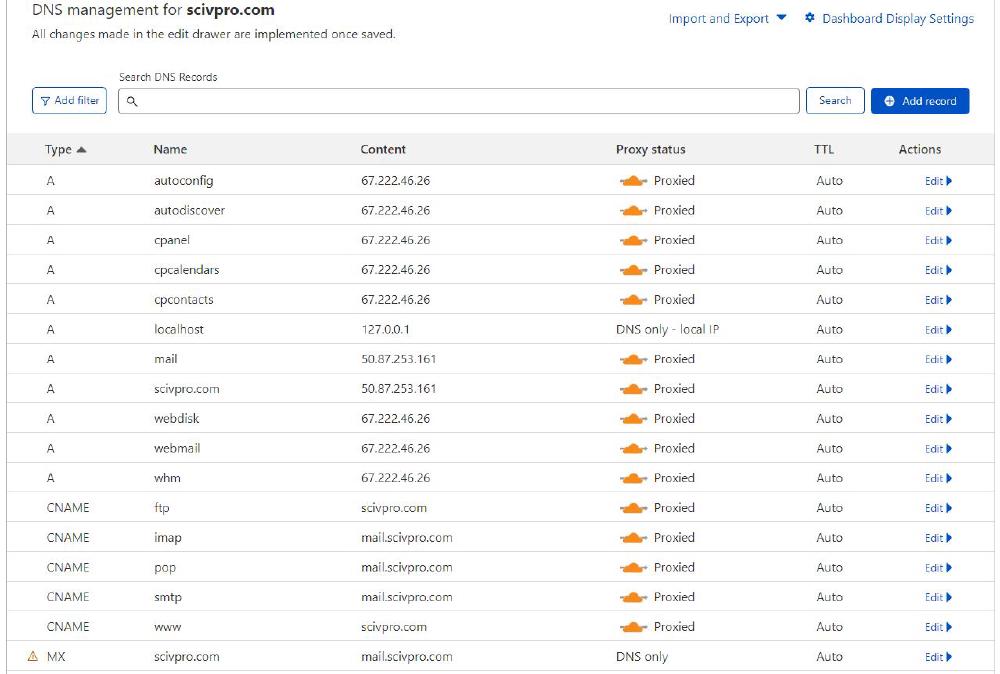Viewport: 1000px width, 674px height.
Task: Click the orange cloud icon for autodiscover
Action: (x=633, y=211)
